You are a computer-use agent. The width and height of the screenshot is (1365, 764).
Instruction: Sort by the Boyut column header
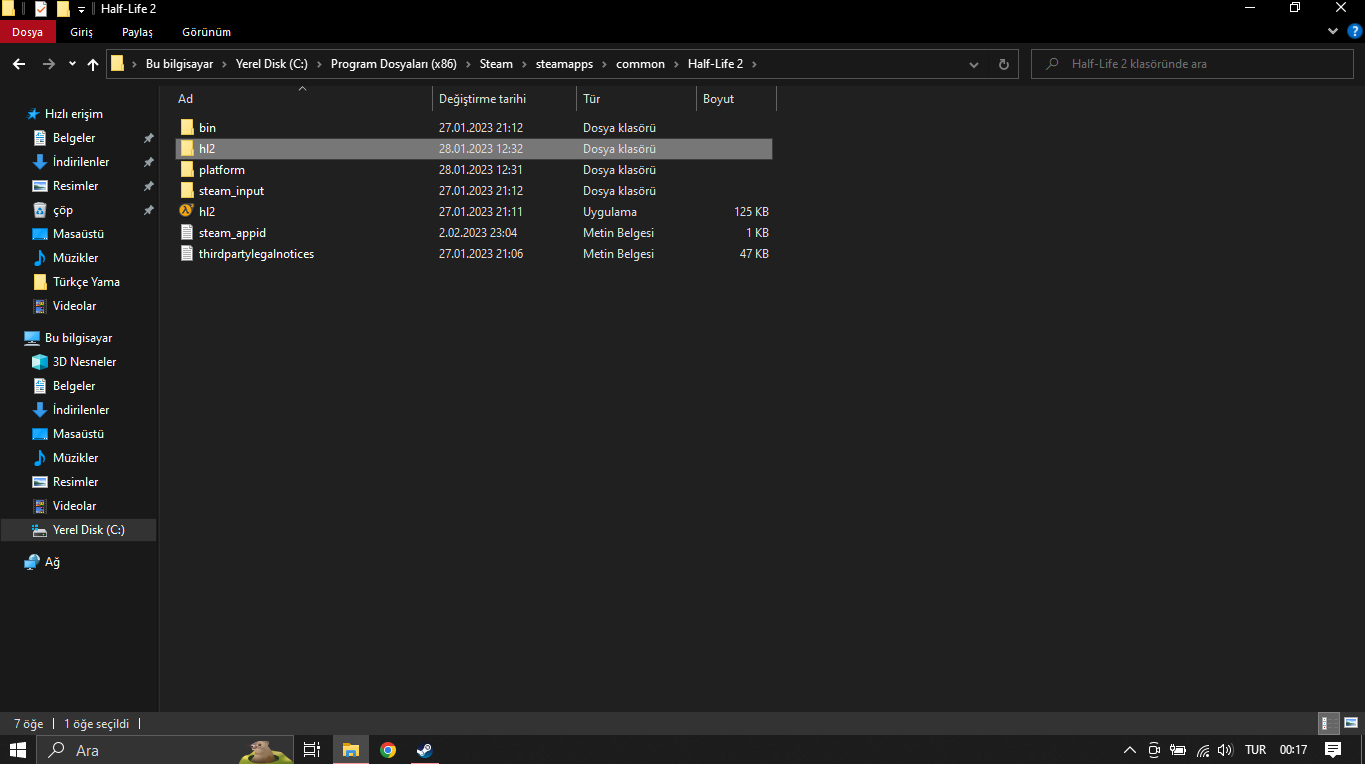[x=736, y=99]
